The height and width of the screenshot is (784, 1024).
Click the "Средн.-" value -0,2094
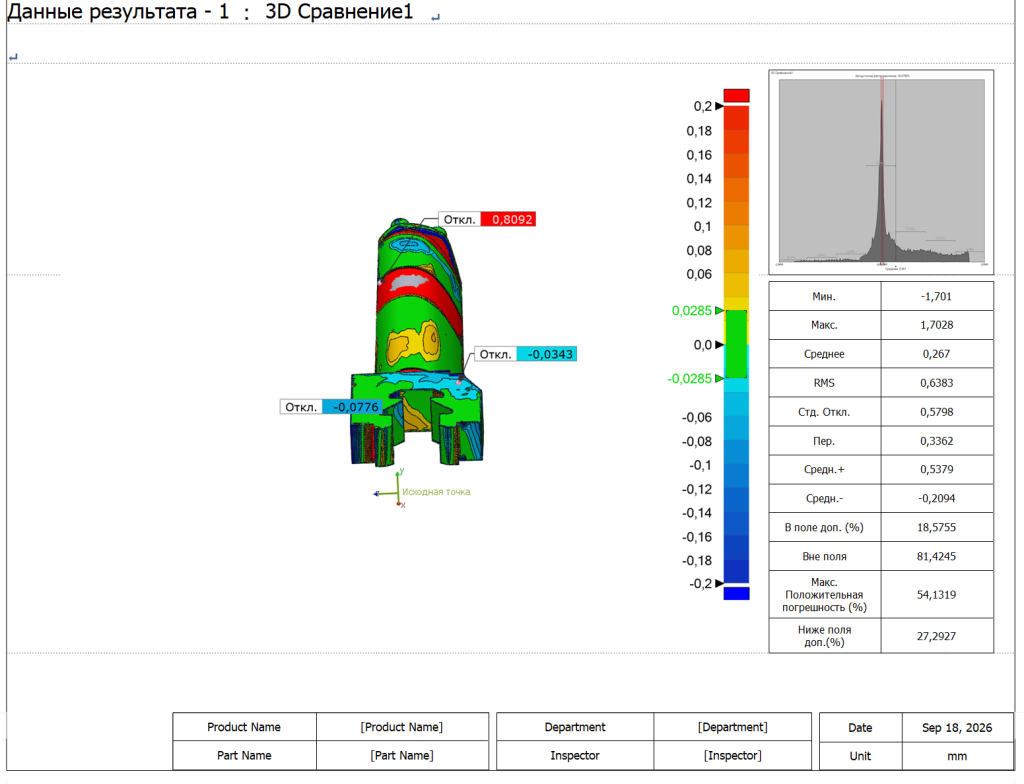tap(936, 498)
